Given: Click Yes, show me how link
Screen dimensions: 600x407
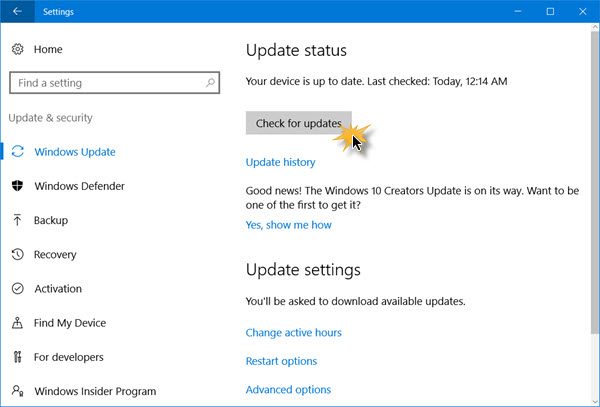Looking at the screenshot, I should pos(289,225).
